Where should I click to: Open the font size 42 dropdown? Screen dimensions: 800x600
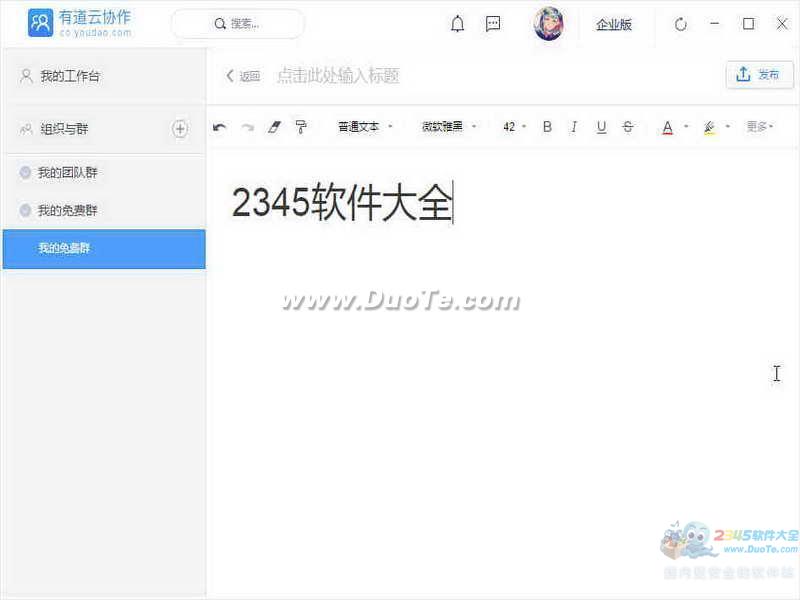[x=514, y=127]
